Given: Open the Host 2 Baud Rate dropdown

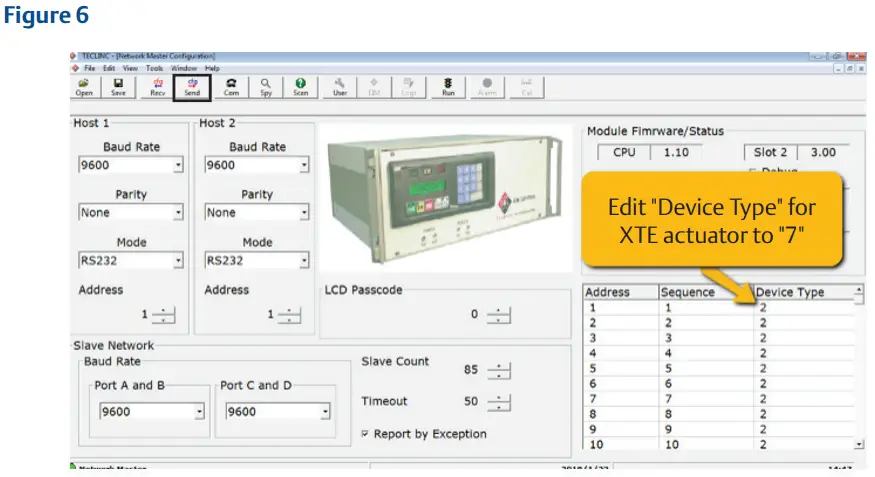Looking at the screenshot, I should click(304, 165).
